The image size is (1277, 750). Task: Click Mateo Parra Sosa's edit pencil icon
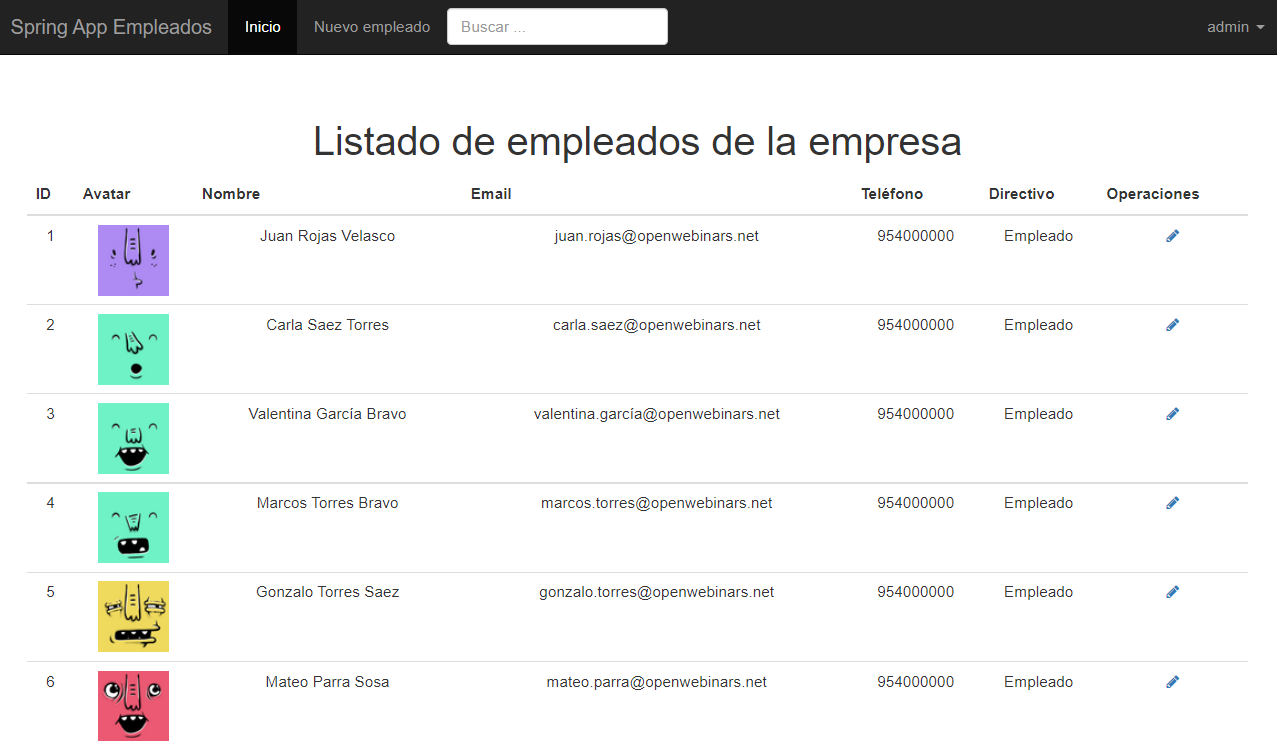[1172, 681]
